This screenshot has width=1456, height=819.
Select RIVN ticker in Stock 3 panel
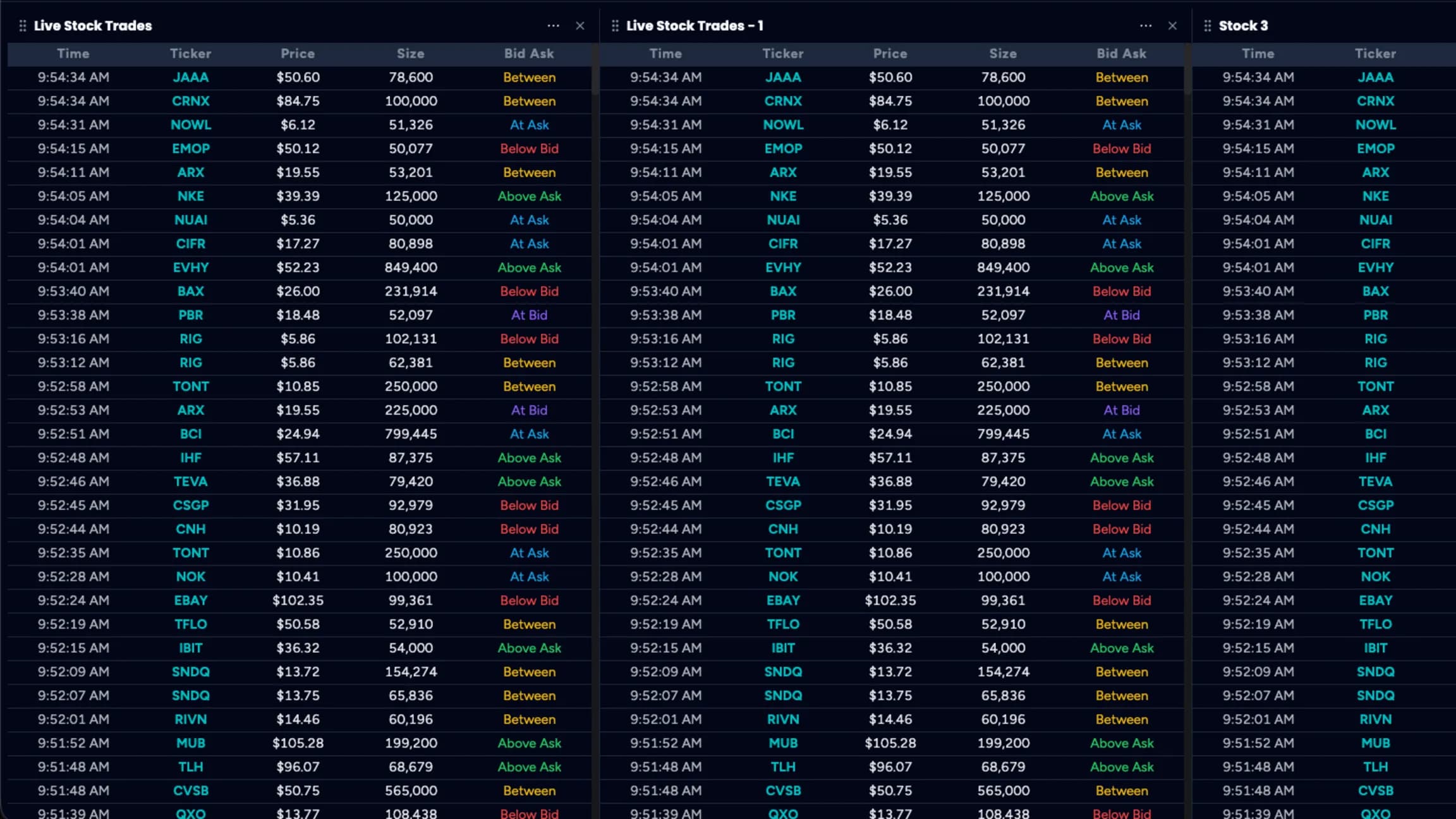(1376, 719)
